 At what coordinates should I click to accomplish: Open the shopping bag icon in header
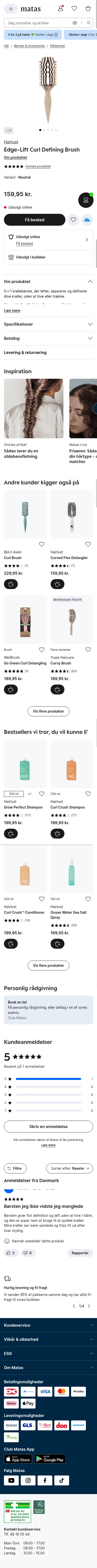click(x=89, y=8)
